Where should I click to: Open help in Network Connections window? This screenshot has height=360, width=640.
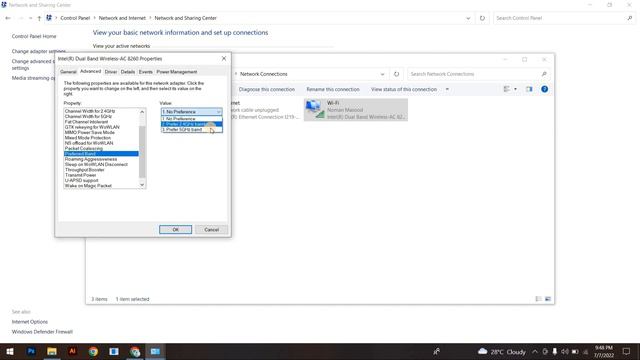point(544,89)
